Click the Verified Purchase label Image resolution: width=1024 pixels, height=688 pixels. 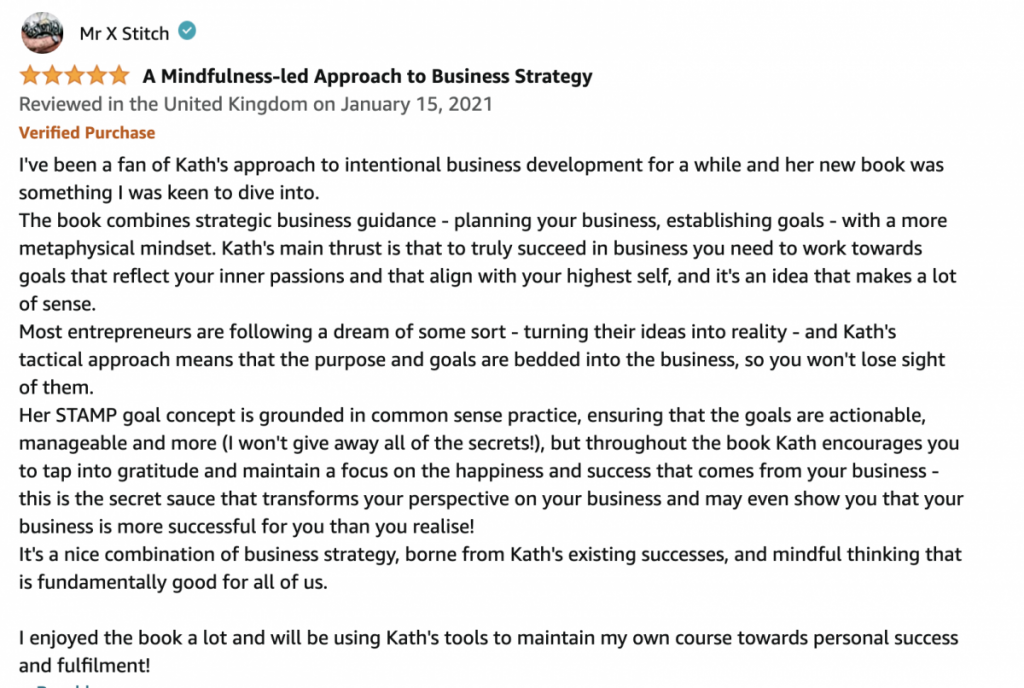[87, 133]
